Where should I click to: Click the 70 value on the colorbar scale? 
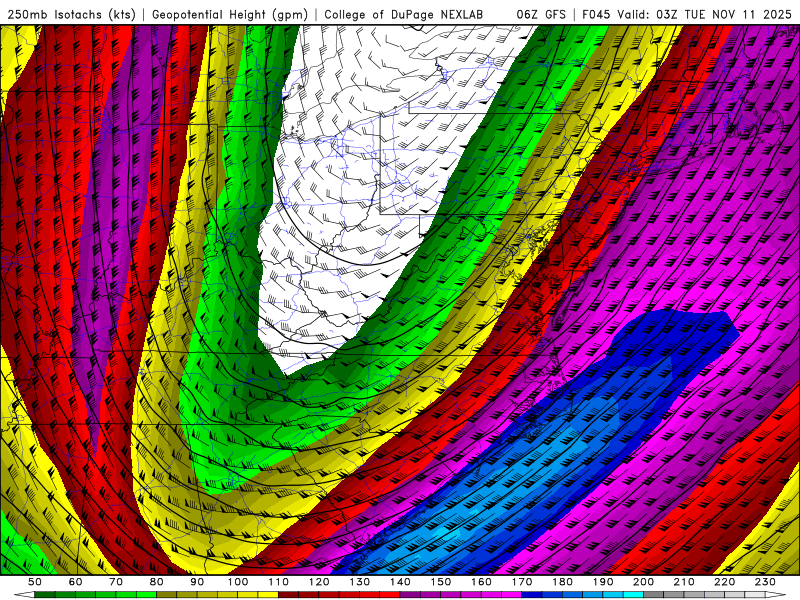tap(116, 582)
